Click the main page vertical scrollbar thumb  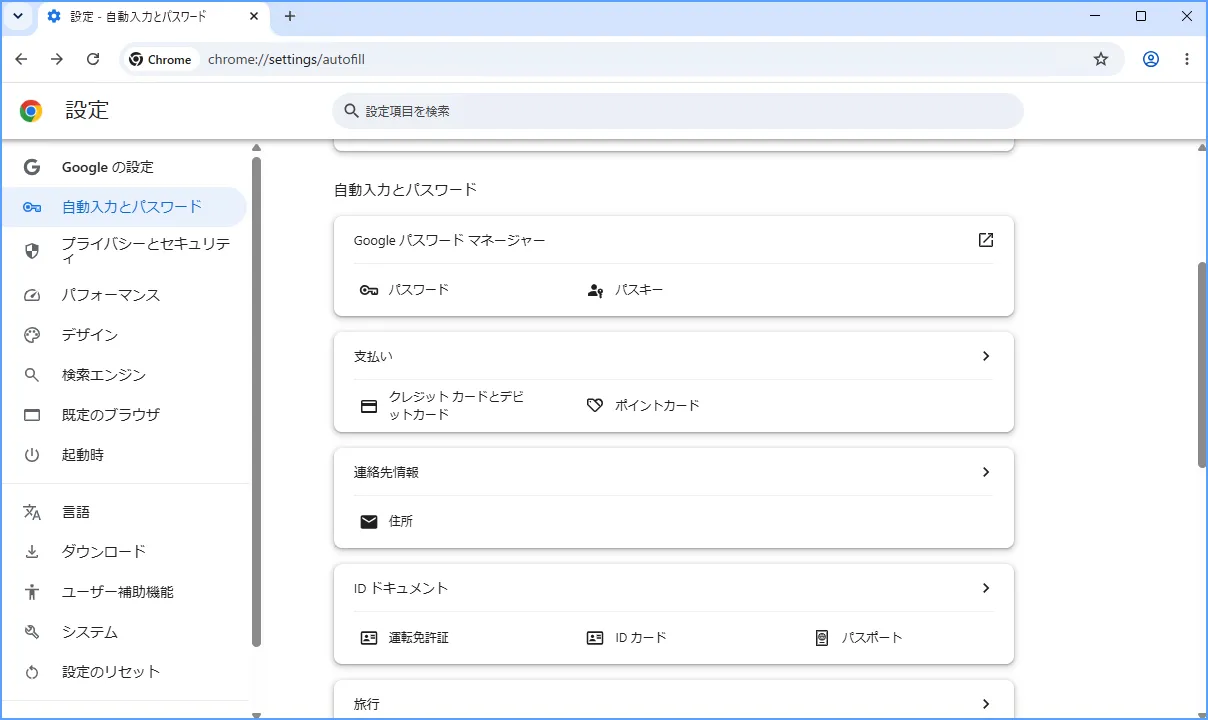click(x=1202, y=365)
